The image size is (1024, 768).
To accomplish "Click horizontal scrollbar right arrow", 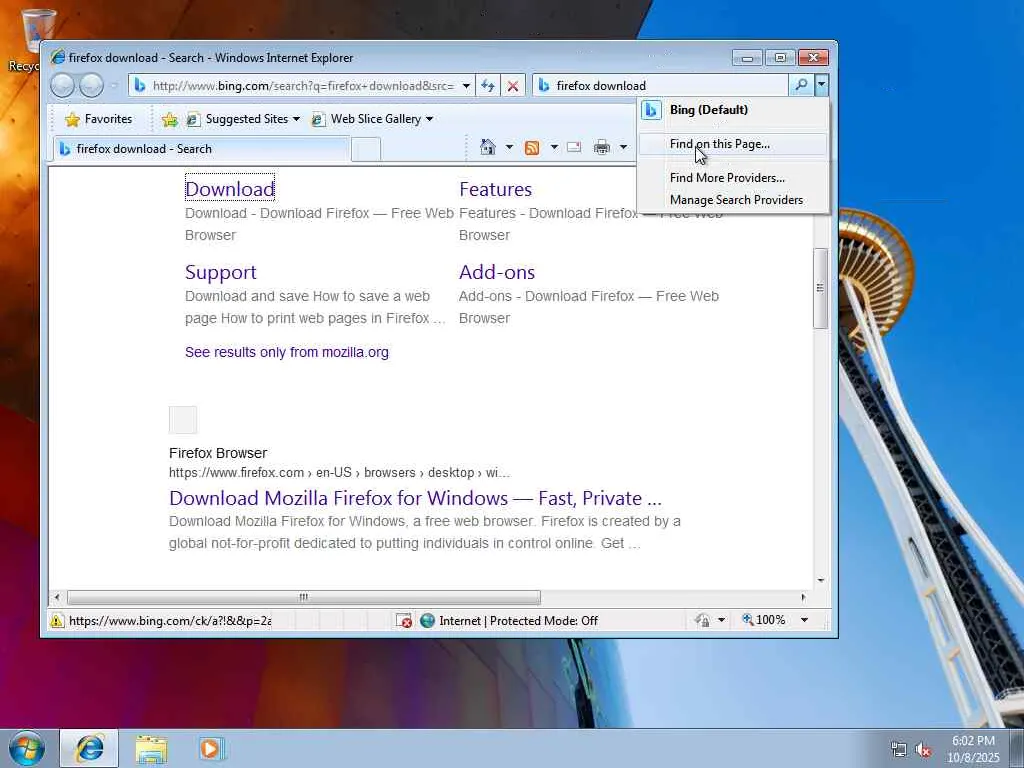I will pos(803,597).
